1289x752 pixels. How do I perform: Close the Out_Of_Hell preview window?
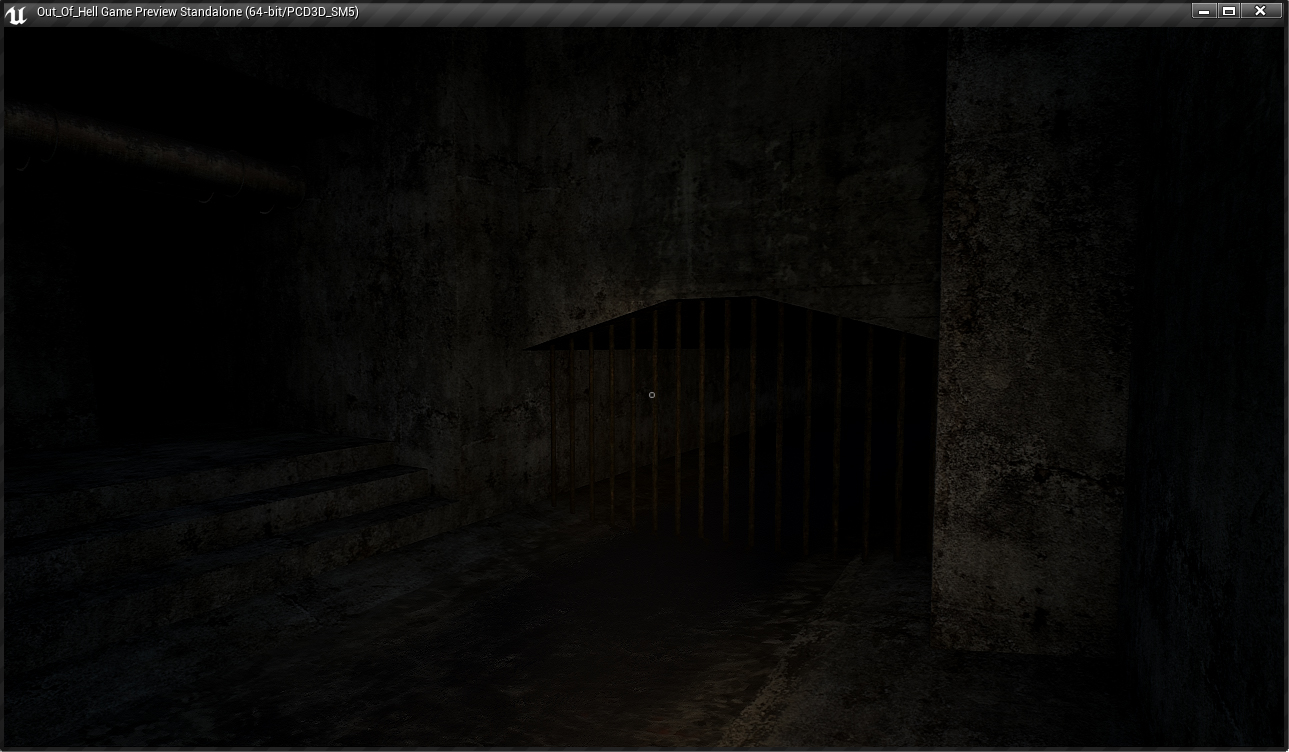click(1260, 11)
